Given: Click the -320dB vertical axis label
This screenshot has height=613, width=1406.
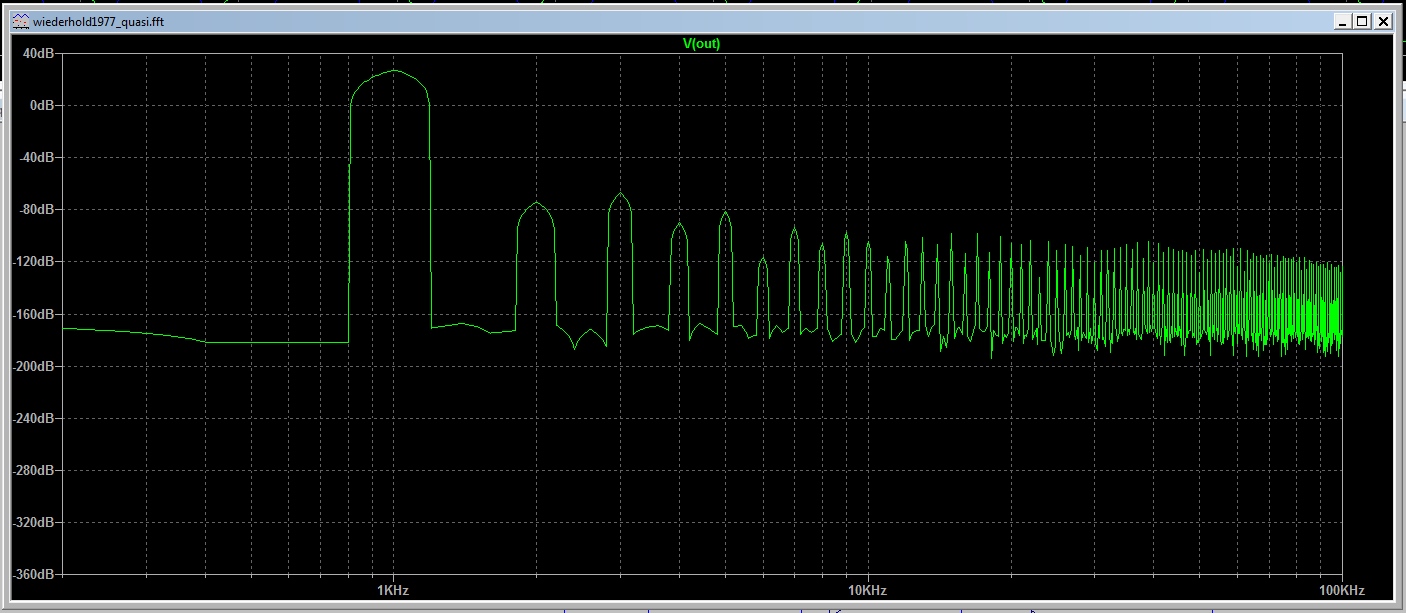Looking at the screenshot, I should coord(33,522).
